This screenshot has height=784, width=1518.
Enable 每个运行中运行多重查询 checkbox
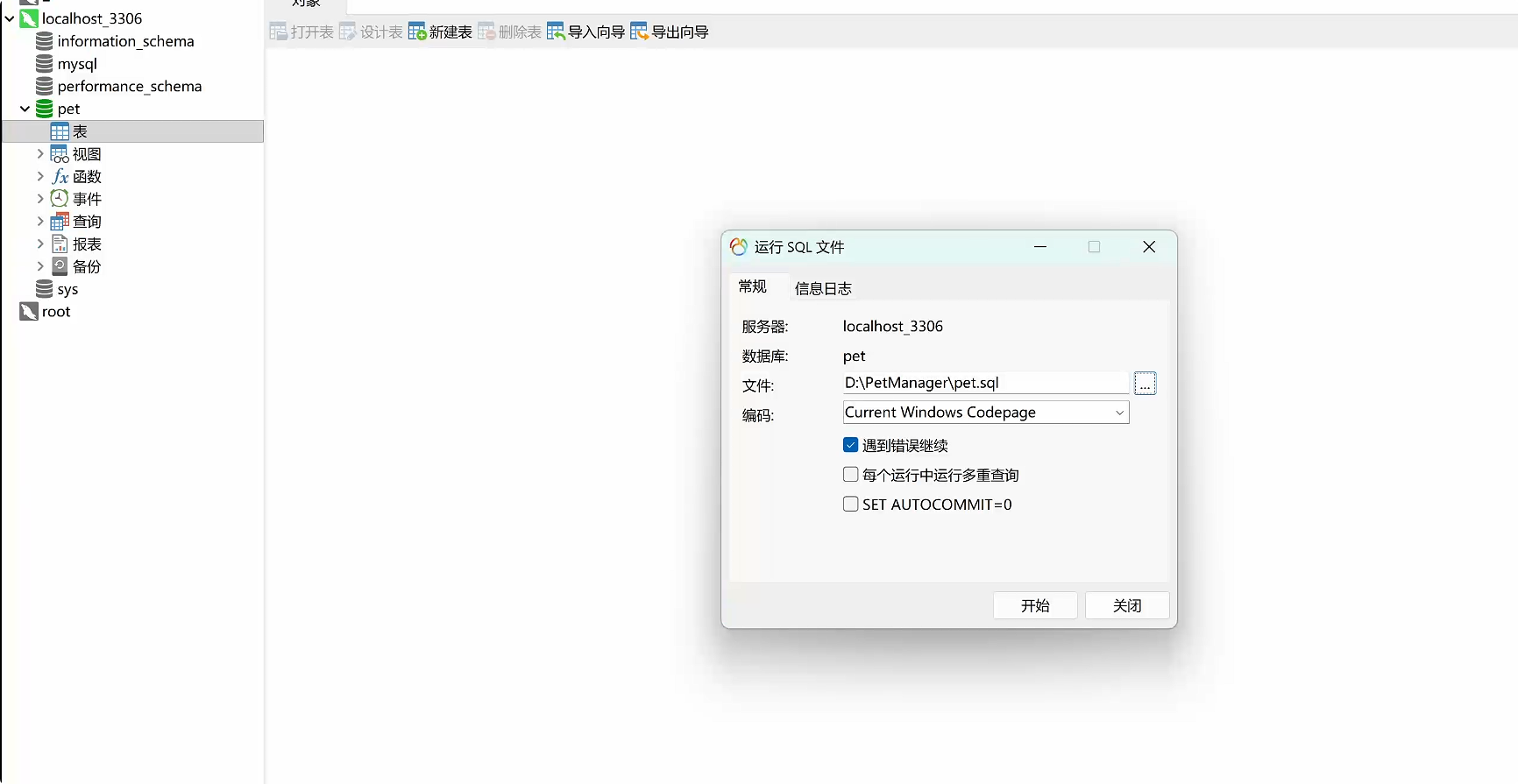click(850, 475)
